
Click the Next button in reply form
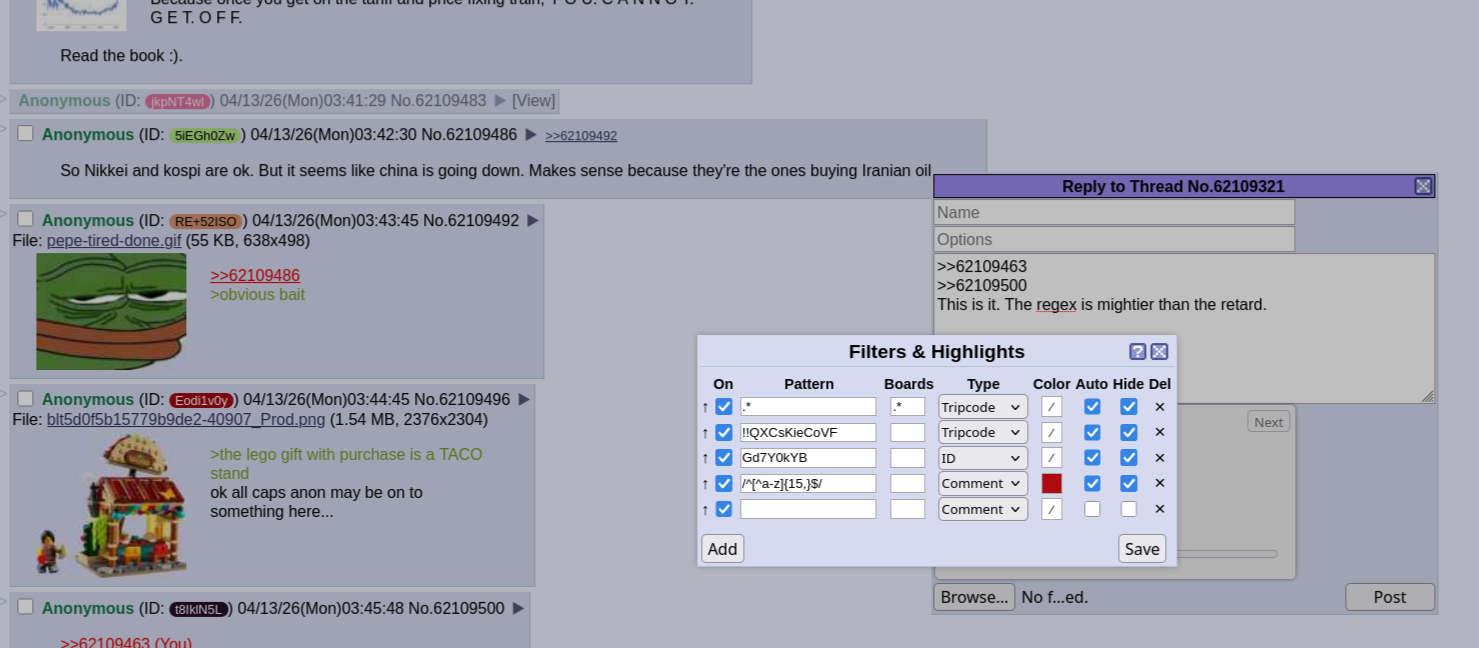tap(1269, 422)
